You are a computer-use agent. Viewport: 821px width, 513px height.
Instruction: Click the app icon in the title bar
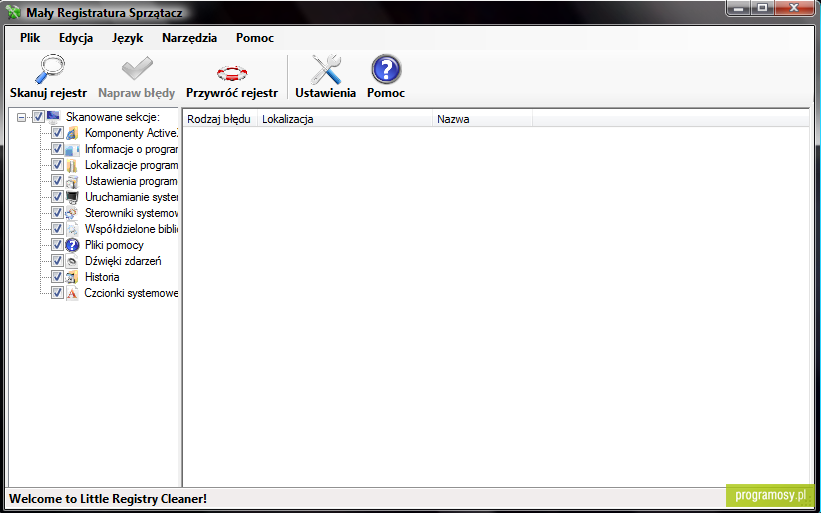point(13,12)
